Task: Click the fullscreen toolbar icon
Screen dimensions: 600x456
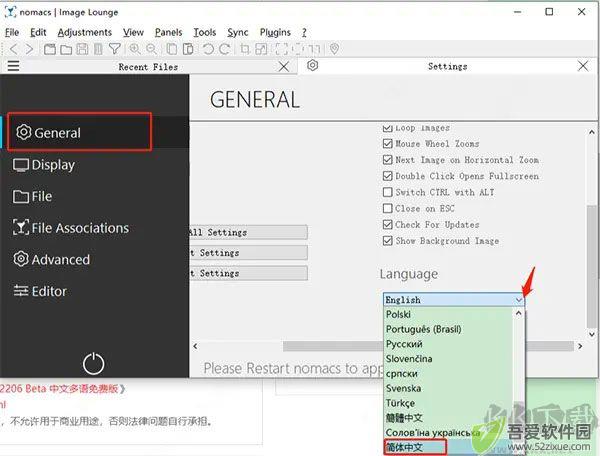Action: point(282,49)
